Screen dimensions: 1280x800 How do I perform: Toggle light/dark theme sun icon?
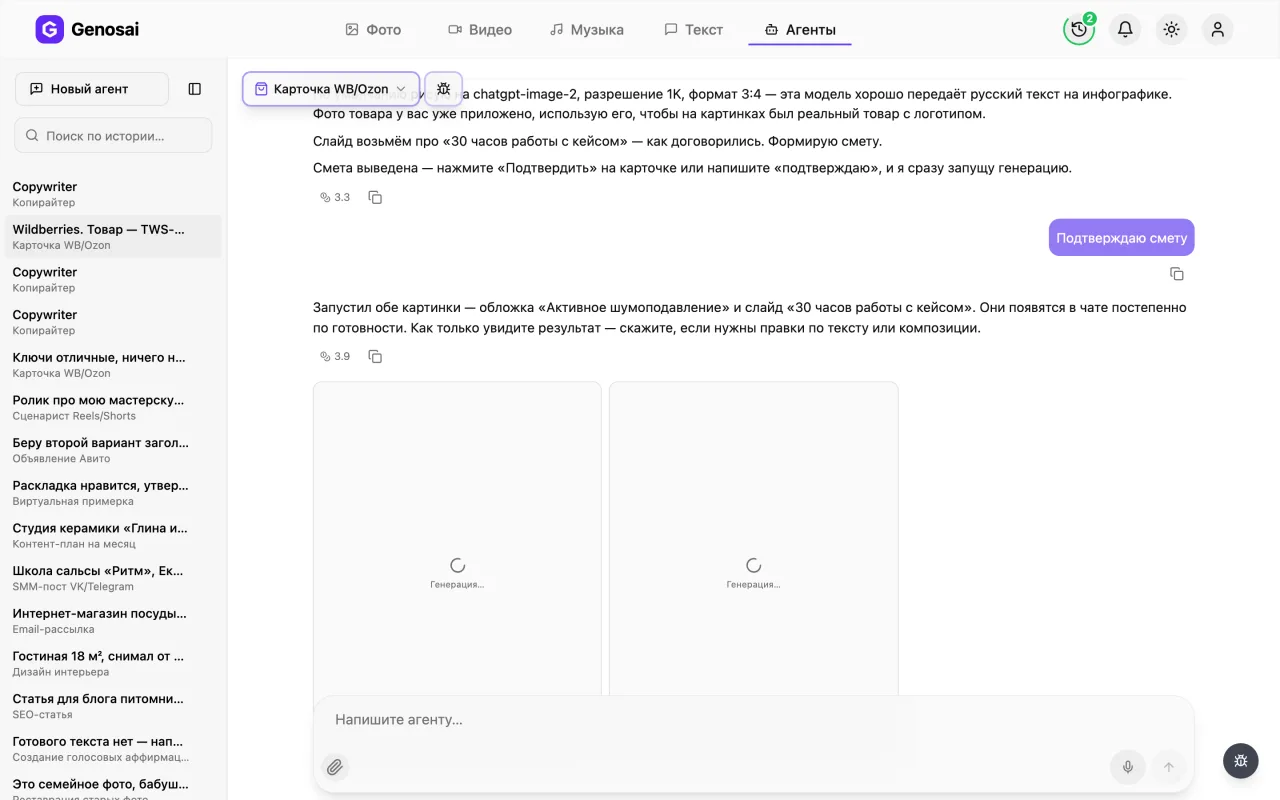(x=1171, y=29)
